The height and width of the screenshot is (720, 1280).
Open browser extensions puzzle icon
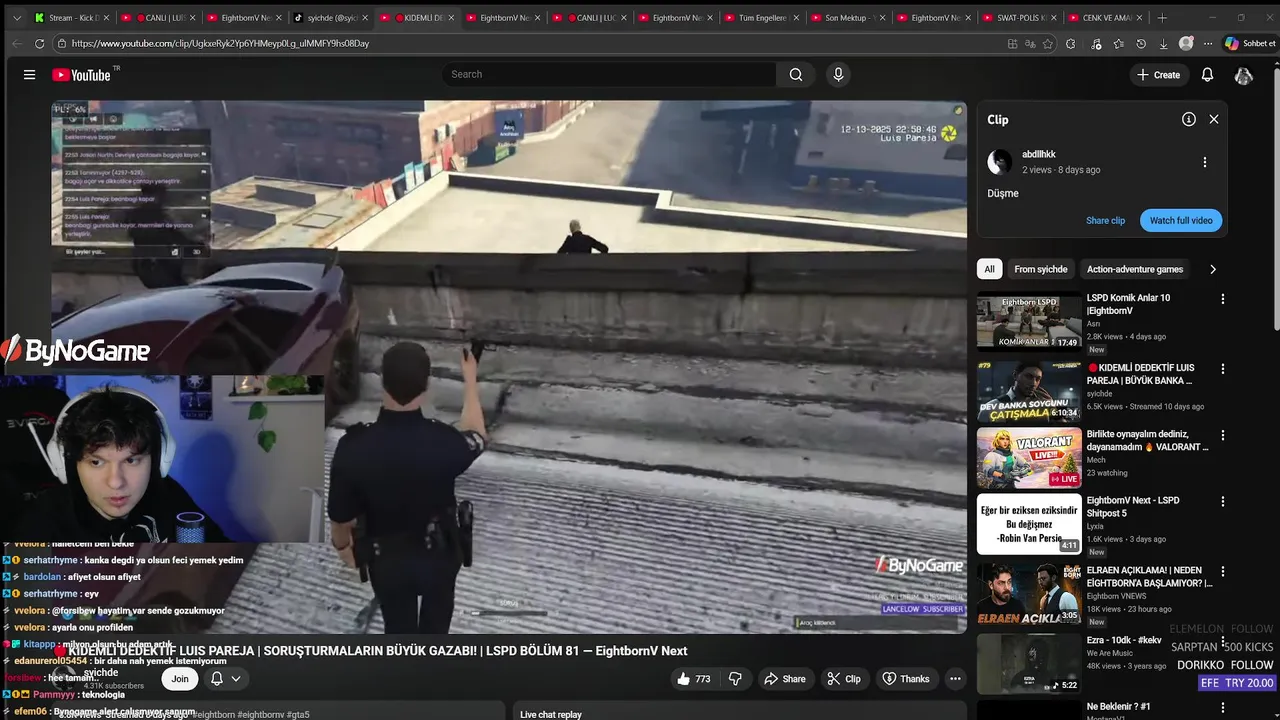pyautogui.click(x=1071, y=44)
